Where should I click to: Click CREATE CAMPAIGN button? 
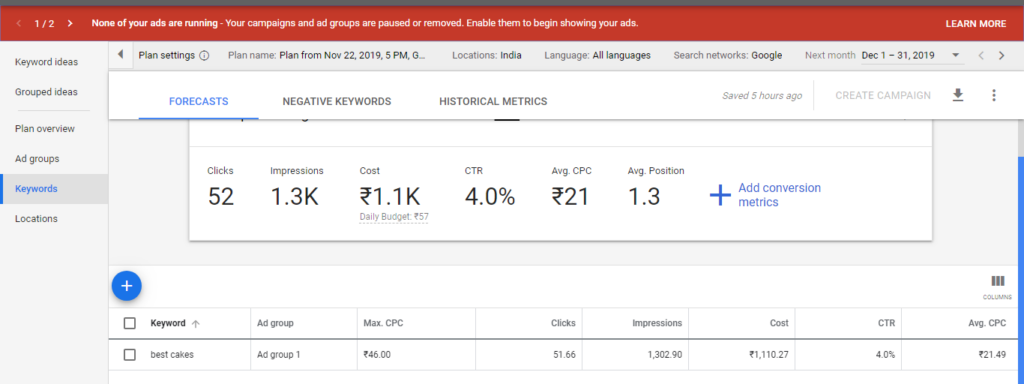click(883, 95)
